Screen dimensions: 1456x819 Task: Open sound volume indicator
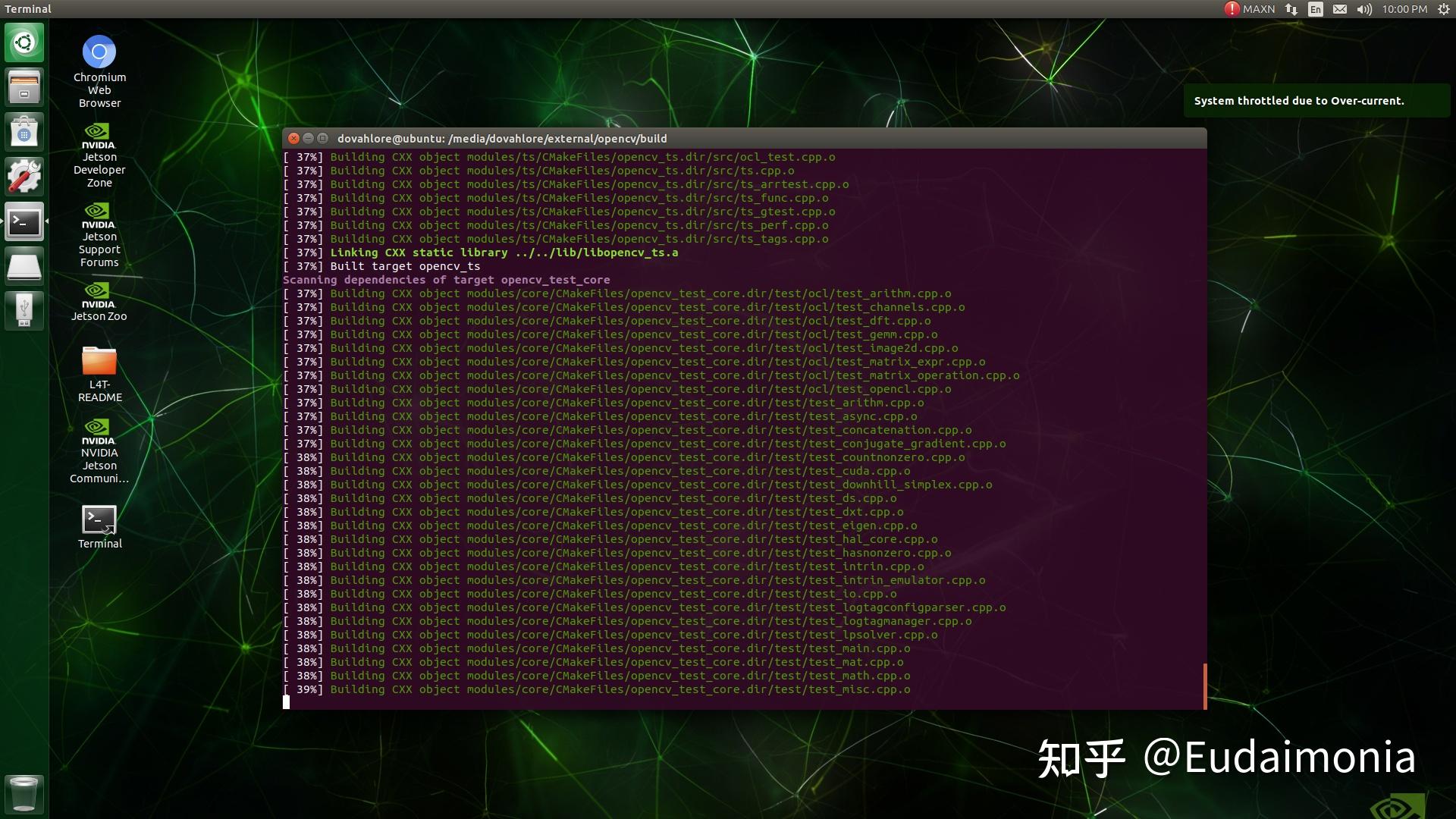[1364, 9]
